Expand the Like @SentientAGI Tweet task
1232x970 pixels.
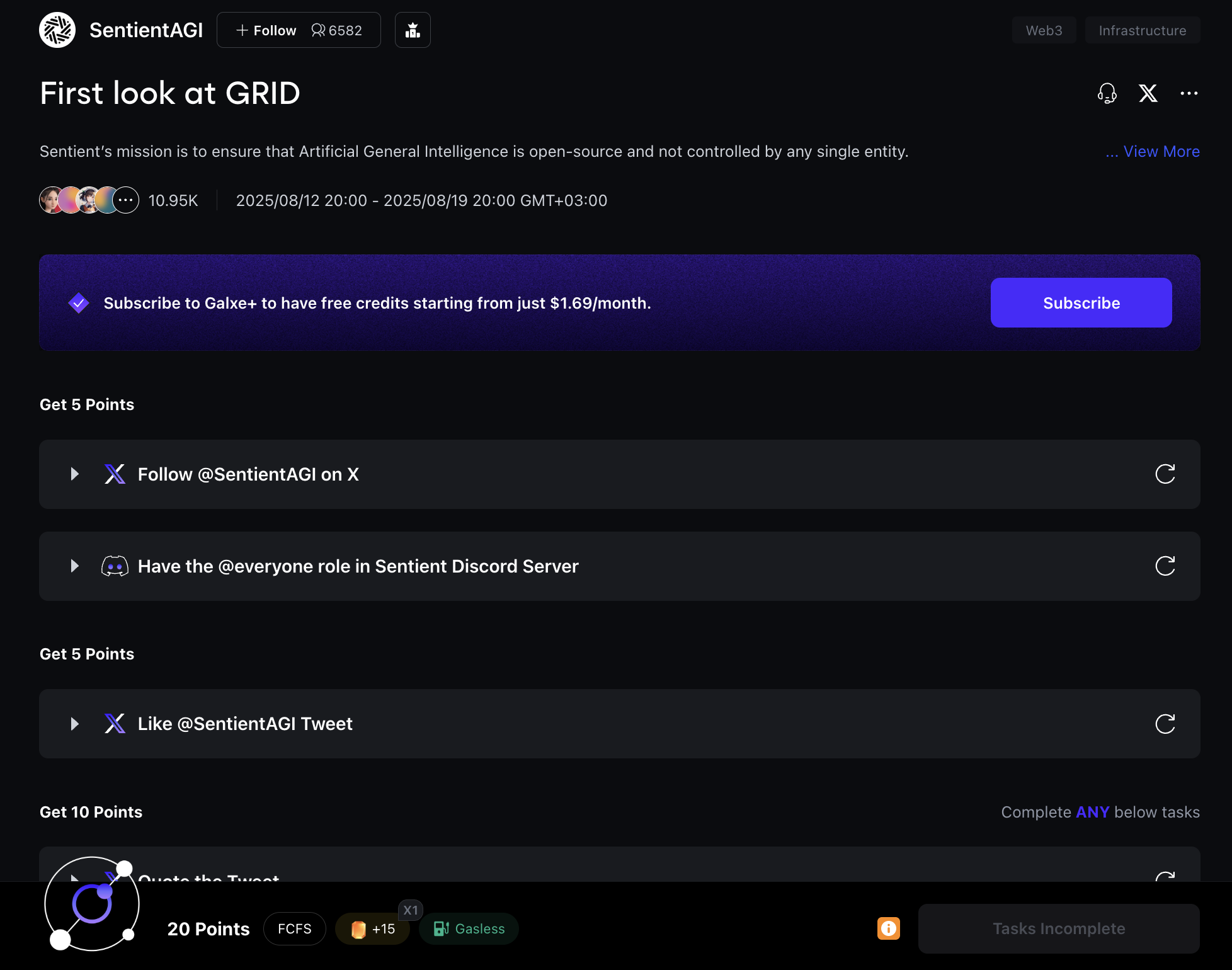tap(75, 724)
